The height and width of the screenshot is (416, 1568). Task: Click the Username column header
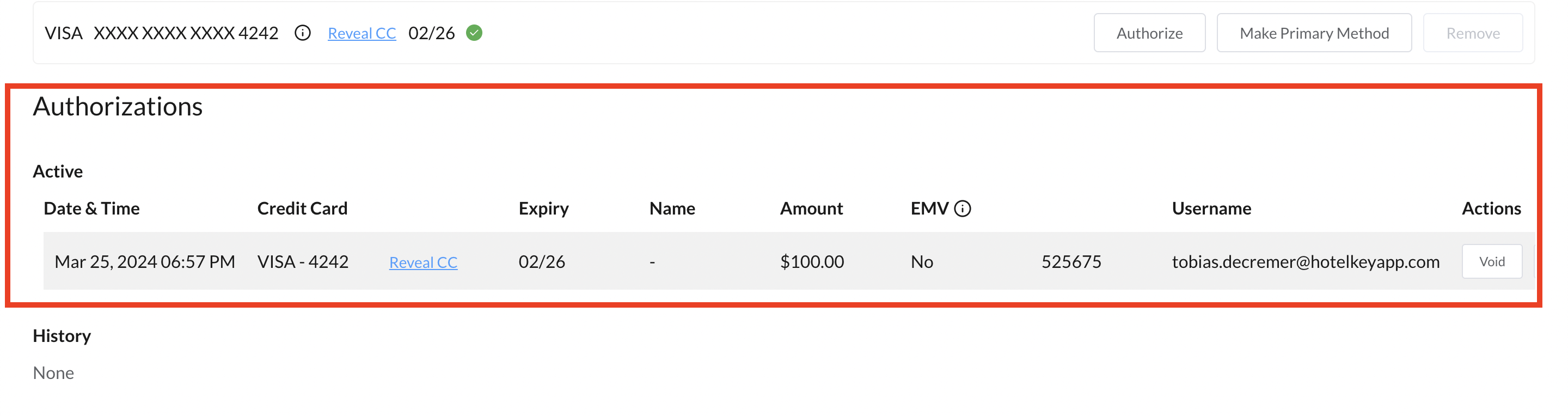coord(1211,209)
